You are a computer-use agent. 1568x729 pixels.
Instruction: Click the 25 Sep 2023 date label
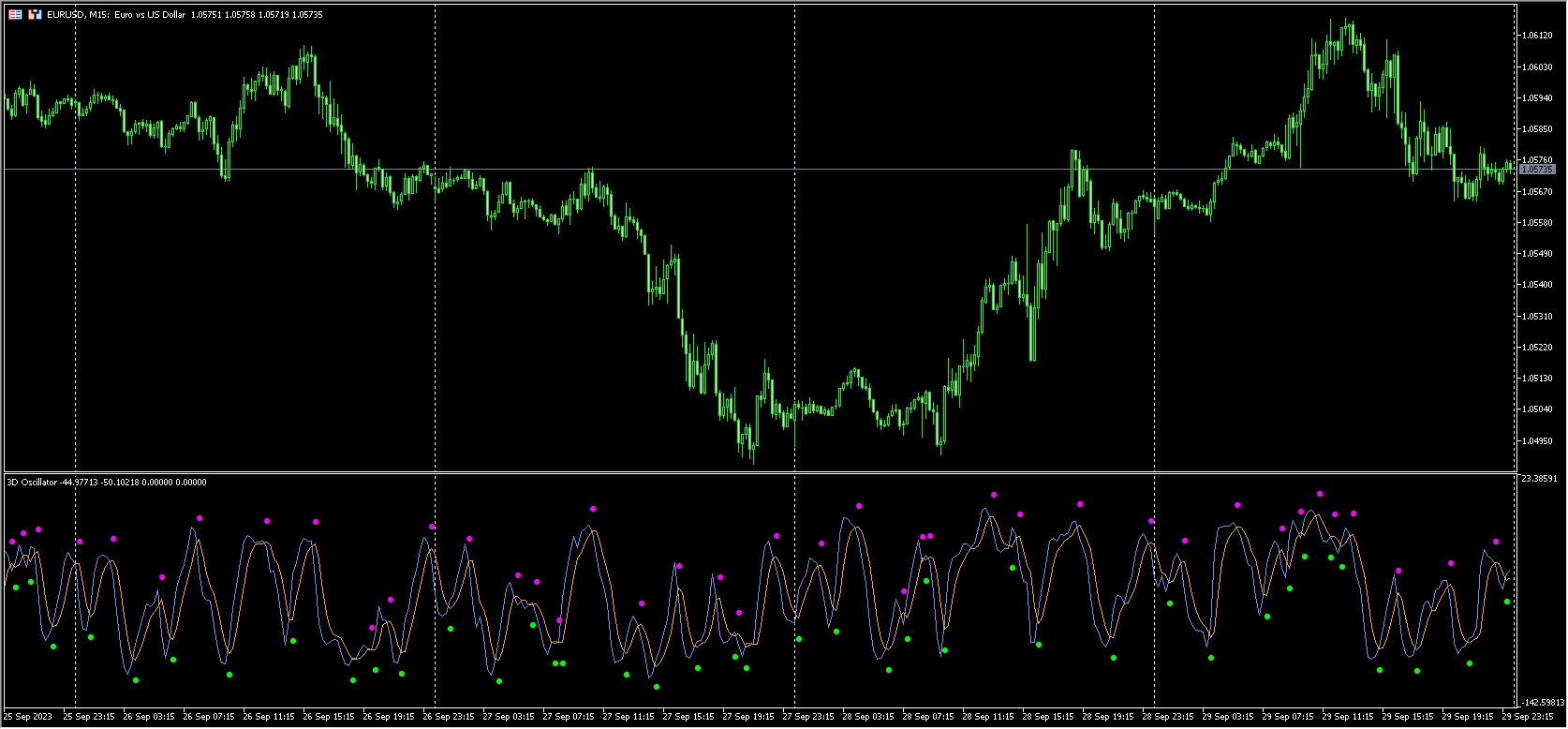28,717
